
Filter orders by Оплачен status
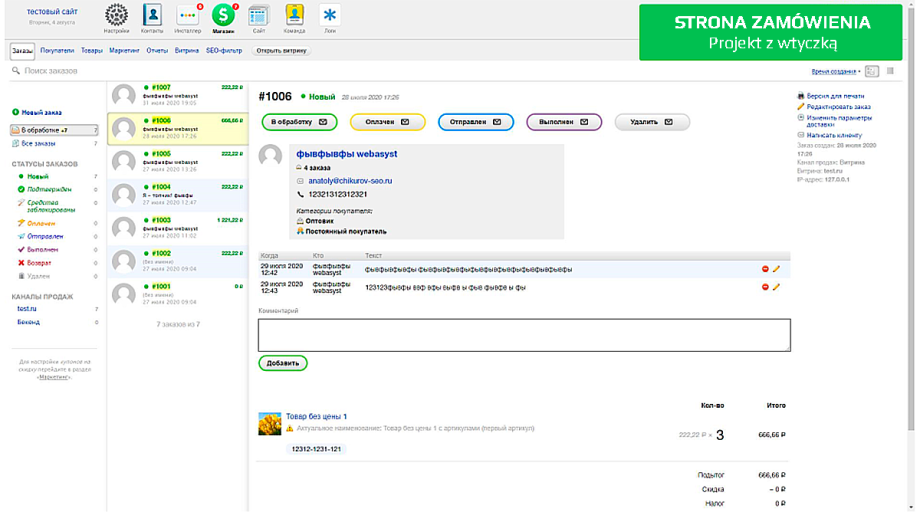[41, 224]
